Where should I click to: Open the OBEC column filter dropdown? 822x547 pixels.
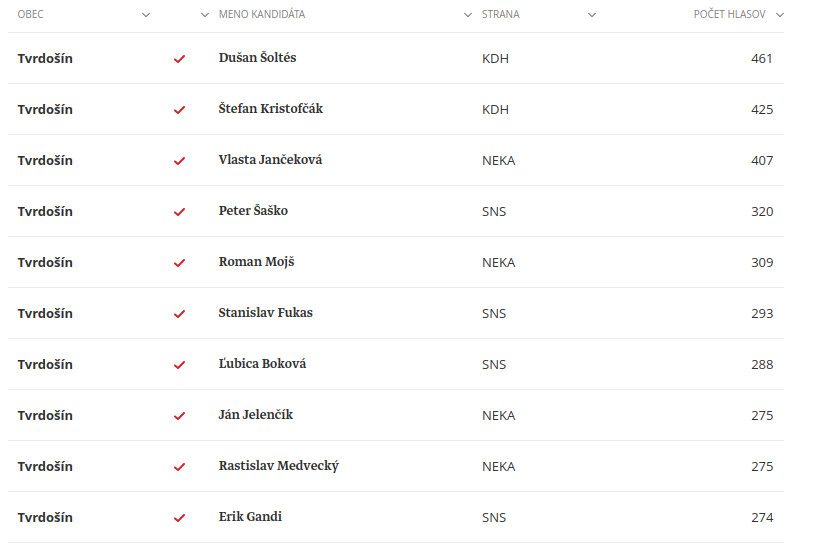coord(146,15)
